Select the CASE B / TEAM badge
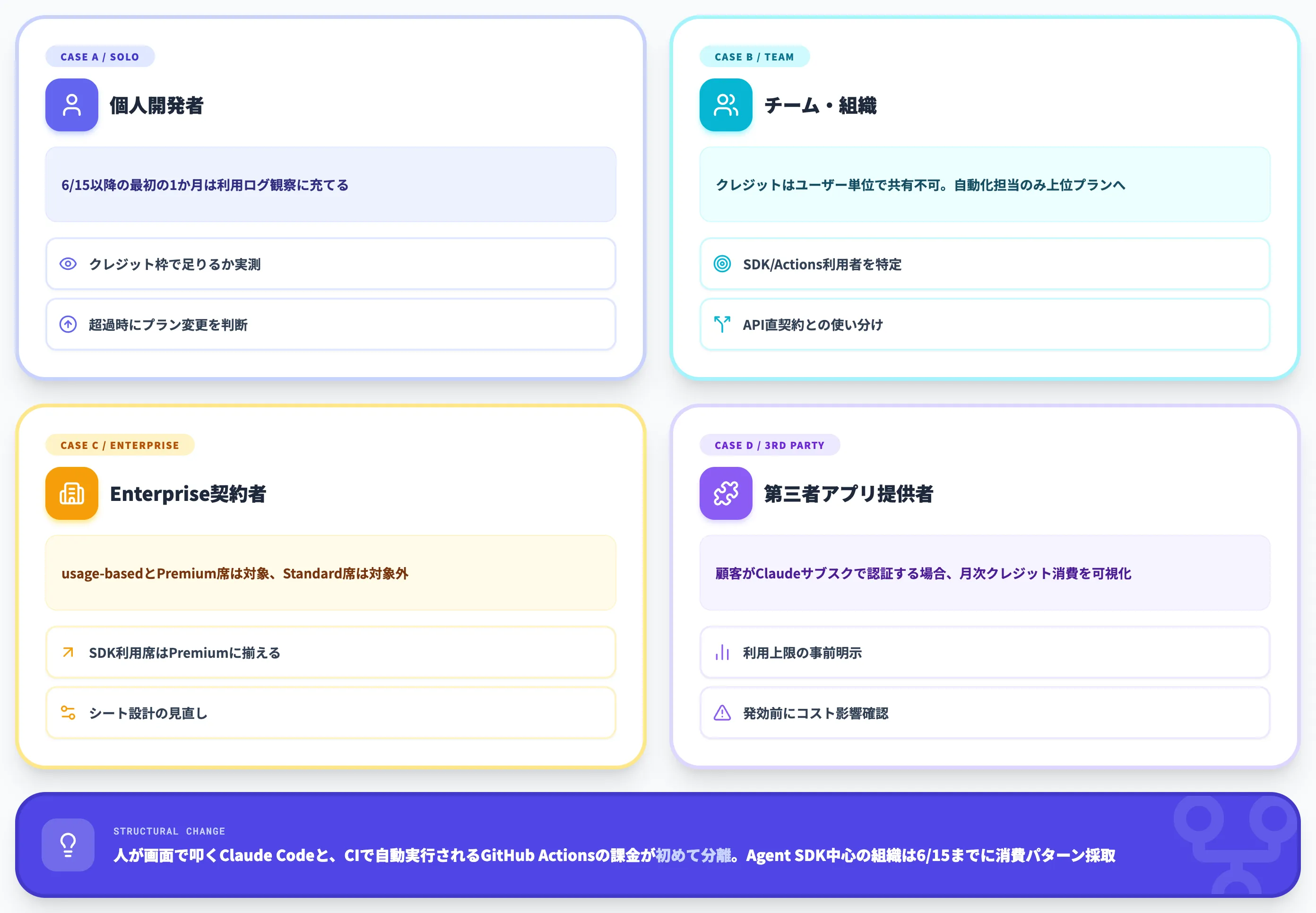This screenshot has width=1316, height=913. click(754, 57)
